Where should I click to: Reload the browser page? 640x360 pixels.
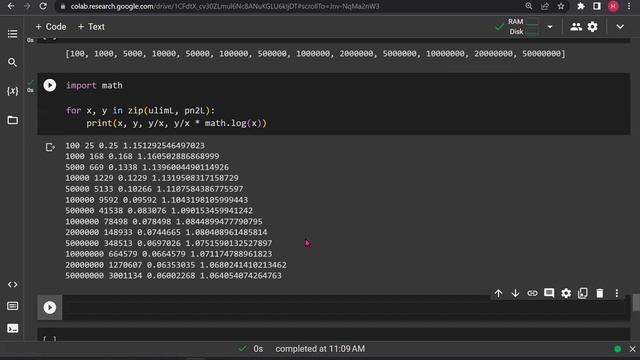pyautogui.click(x=43, y=6)
